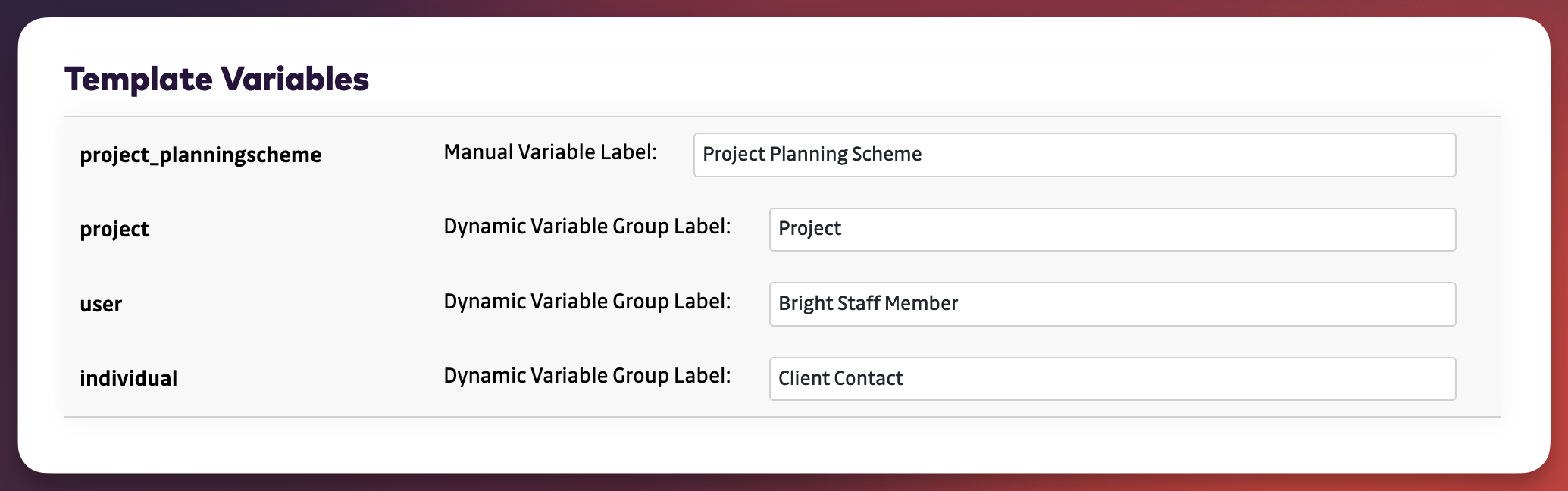
Task: Click the project_planningscheme variable name
Action: coord(200,155)
